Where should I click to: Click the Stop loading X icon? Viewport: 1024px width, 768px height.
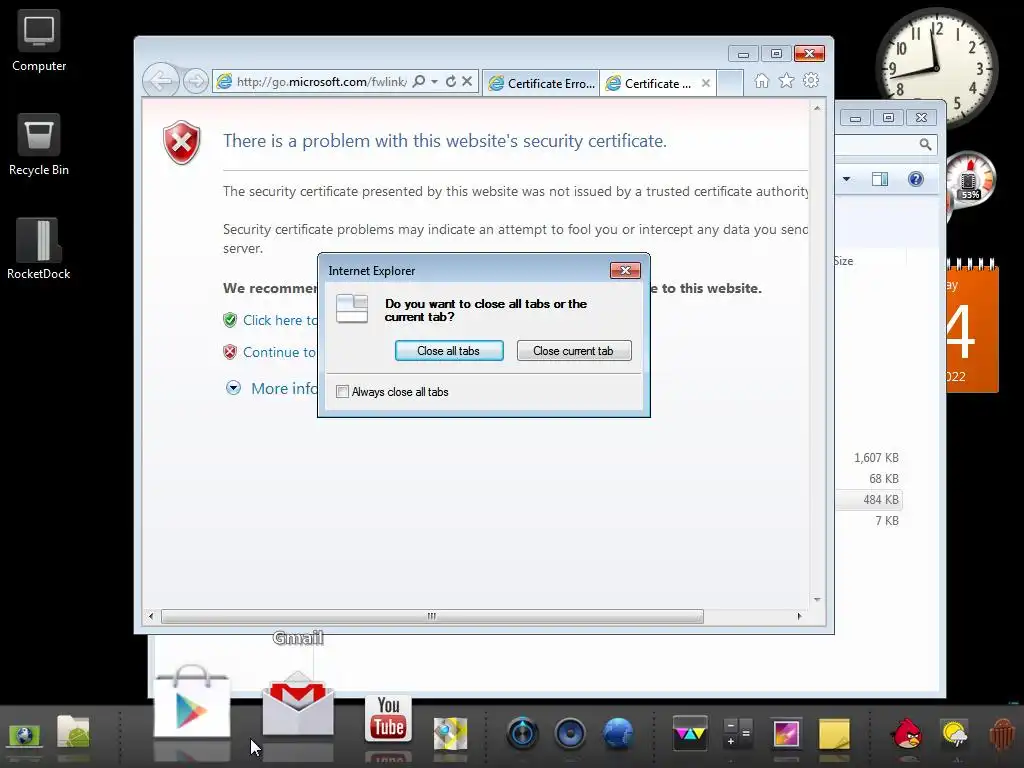click(x=467, y=81)
